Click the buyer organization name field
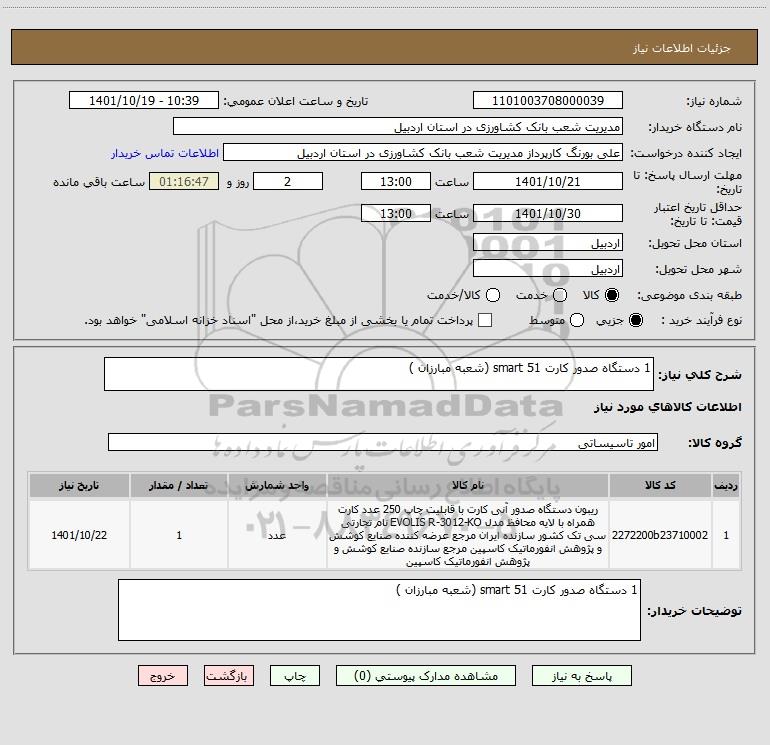Image resolution: width=770 pixels, height=745 pixels. [398, 126]
